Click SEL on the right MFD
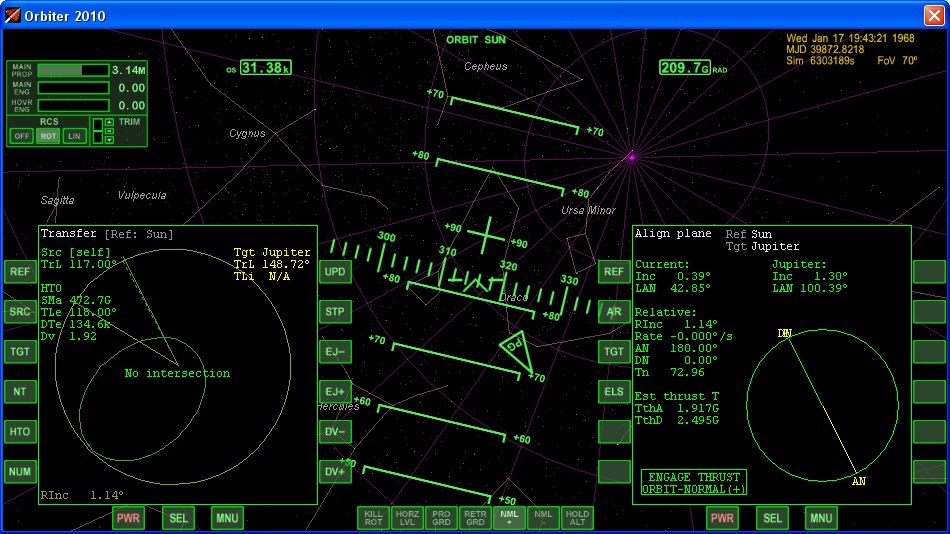The height and width of the screenshot is (534, 950). pos(772,518)
